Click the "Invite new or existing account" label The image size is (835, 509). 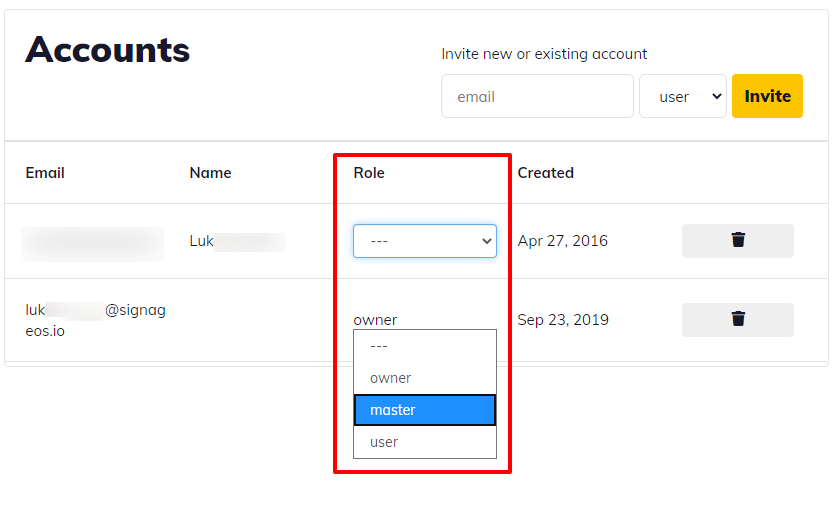544,54
